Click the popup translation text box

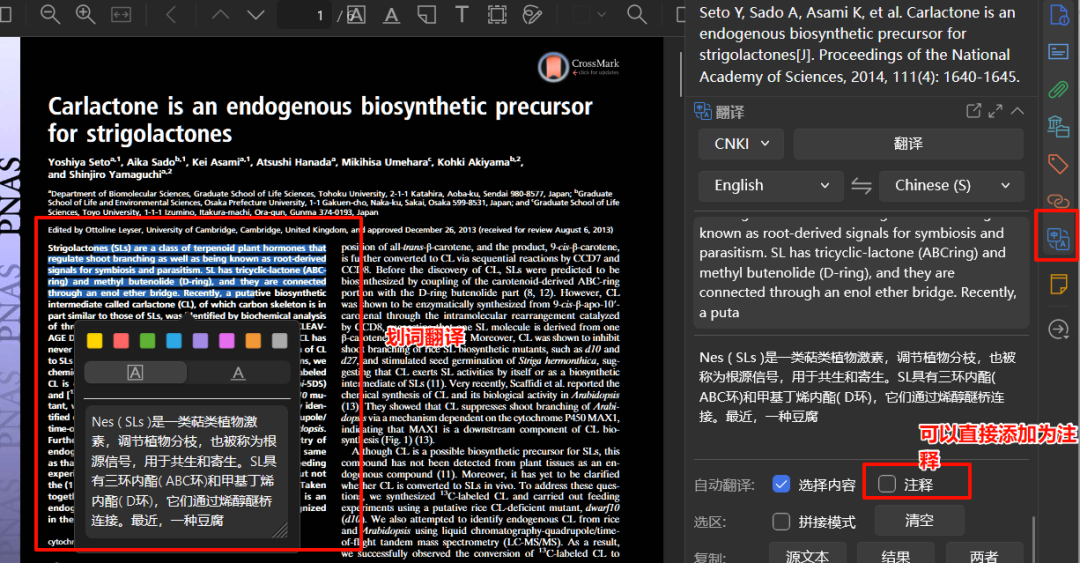coord(186,472)
